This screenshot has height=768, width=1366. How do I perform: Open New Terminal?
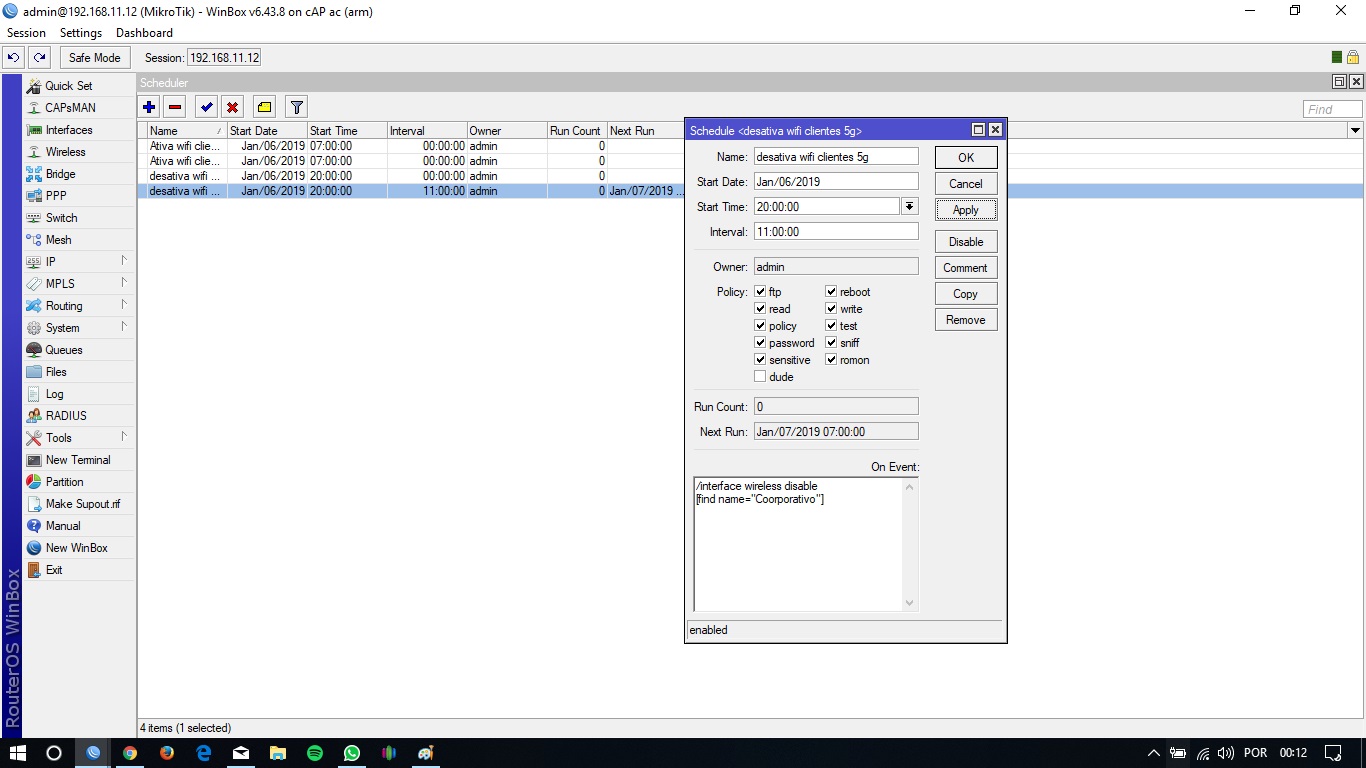[78, 460]
